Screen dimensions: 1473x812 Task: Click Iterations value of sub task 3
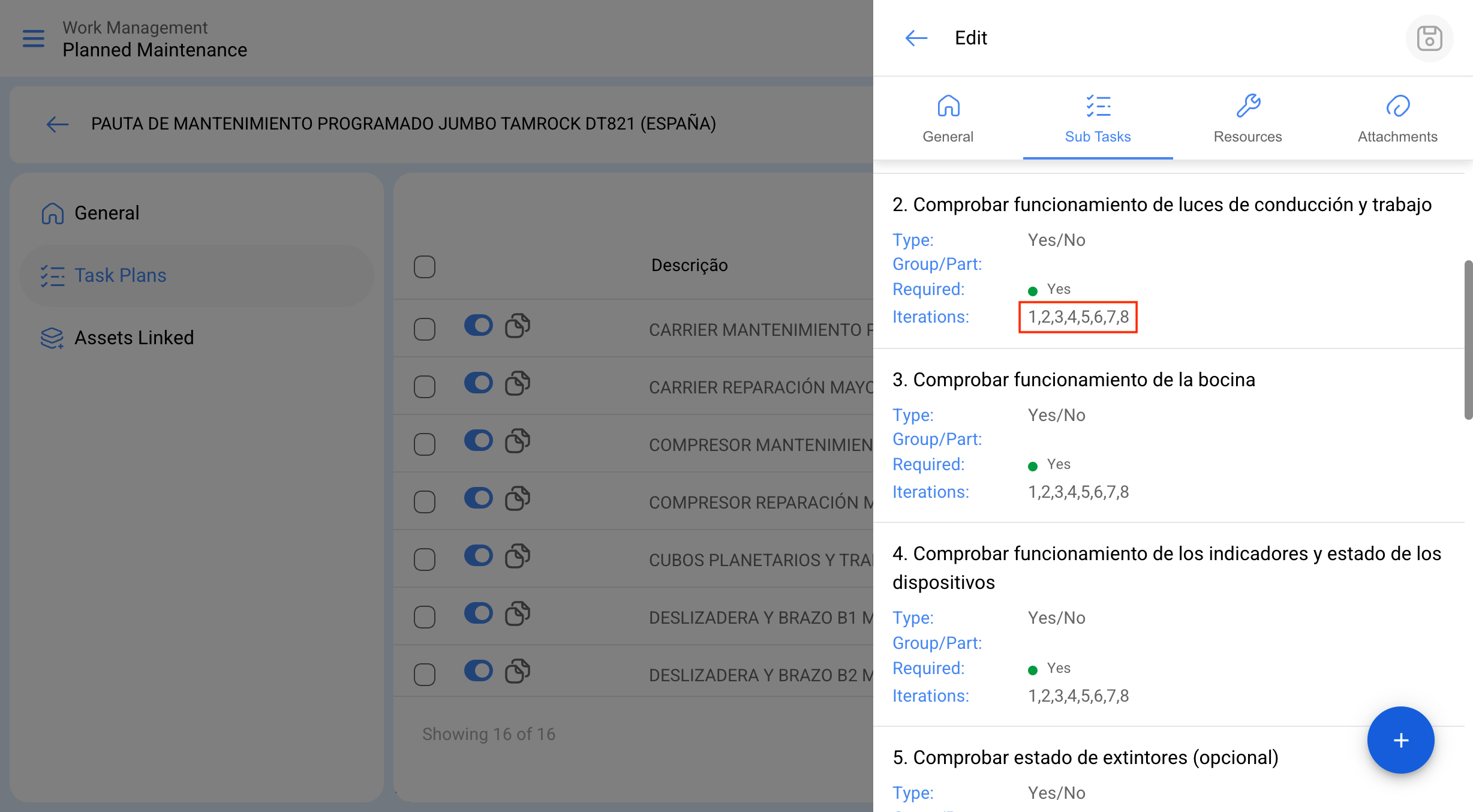click(1078, 492)
